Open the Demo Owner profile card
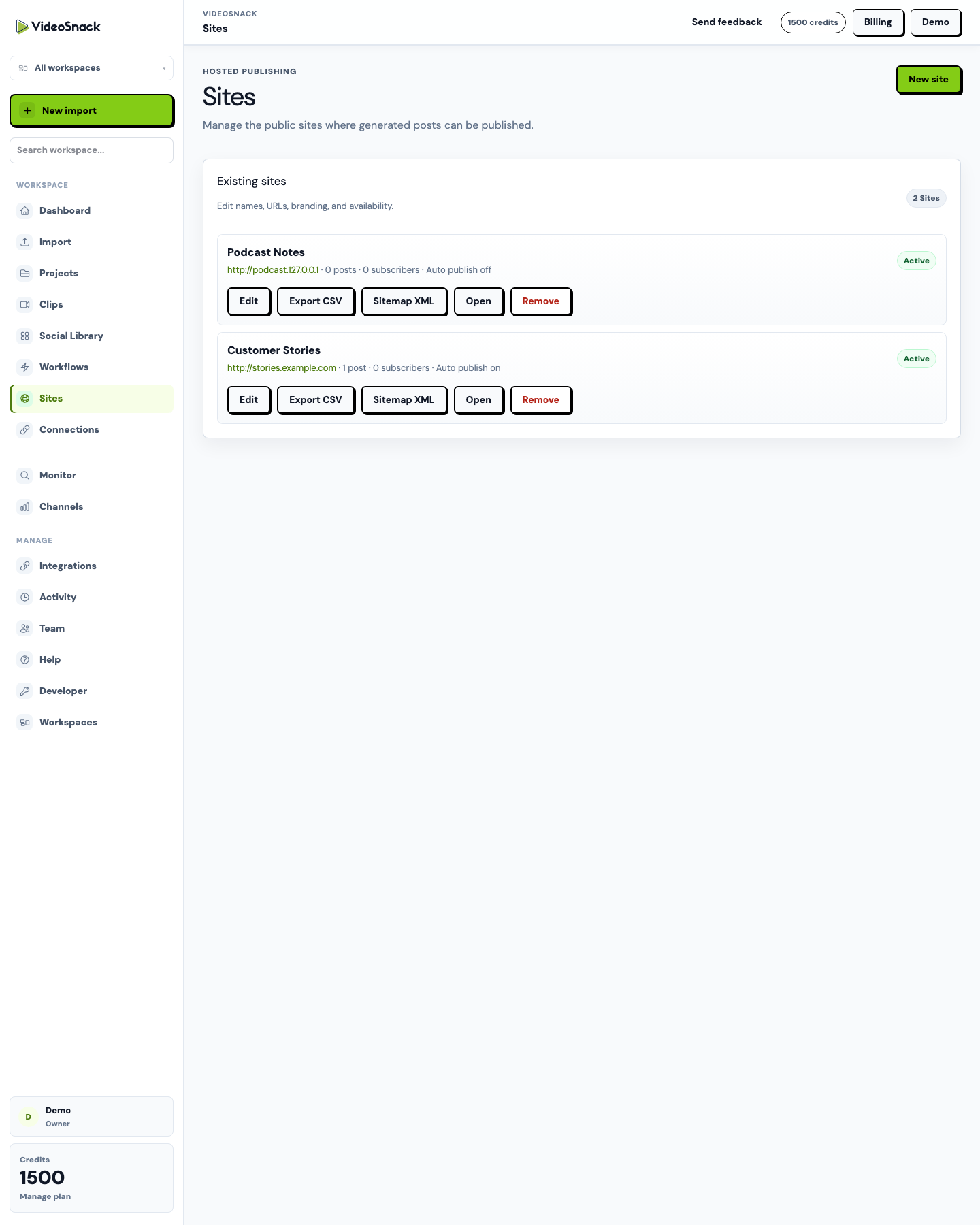The width and height of the screenshot is (980, 1225). pos(91,1116)
